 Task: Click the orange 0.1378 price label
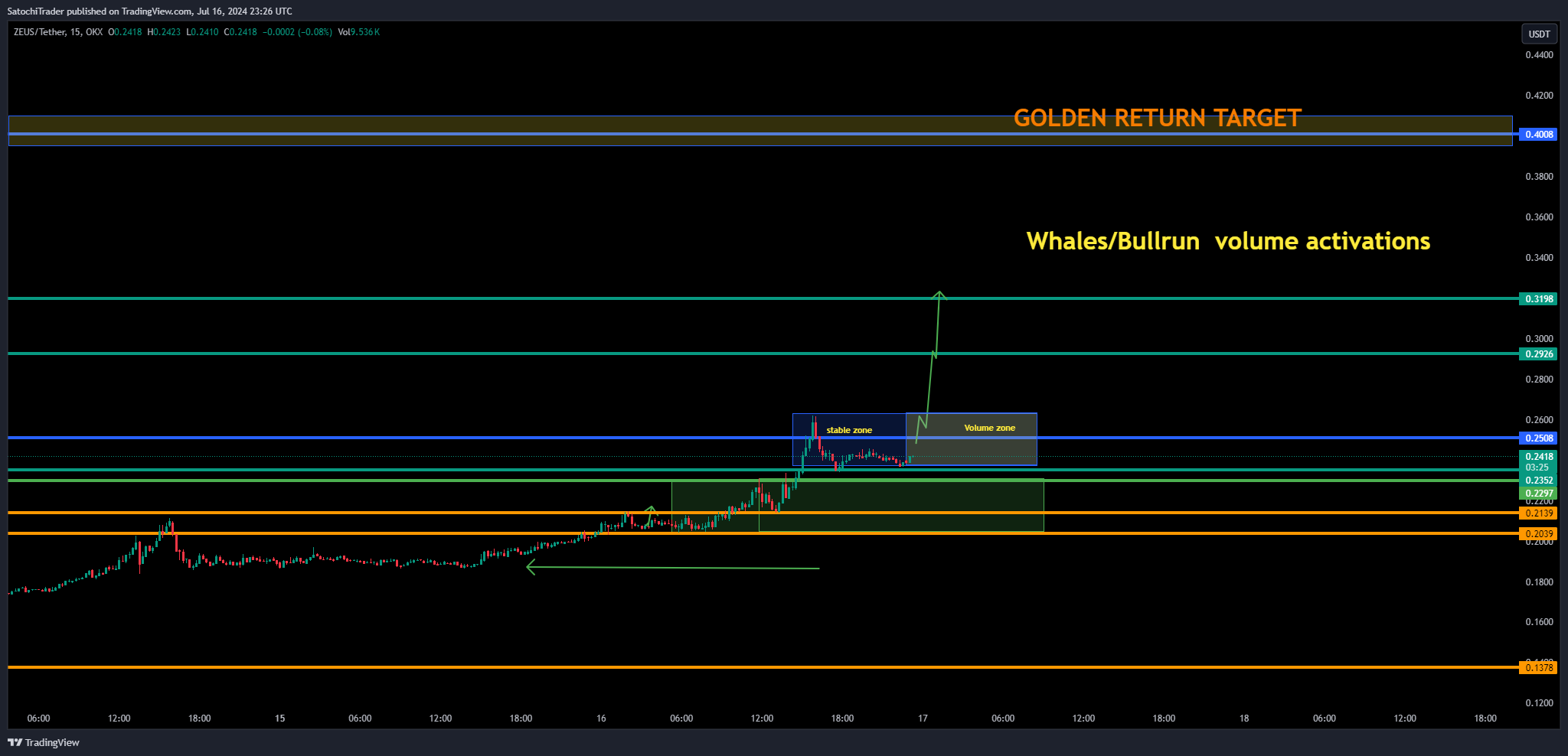[1538, 668]
